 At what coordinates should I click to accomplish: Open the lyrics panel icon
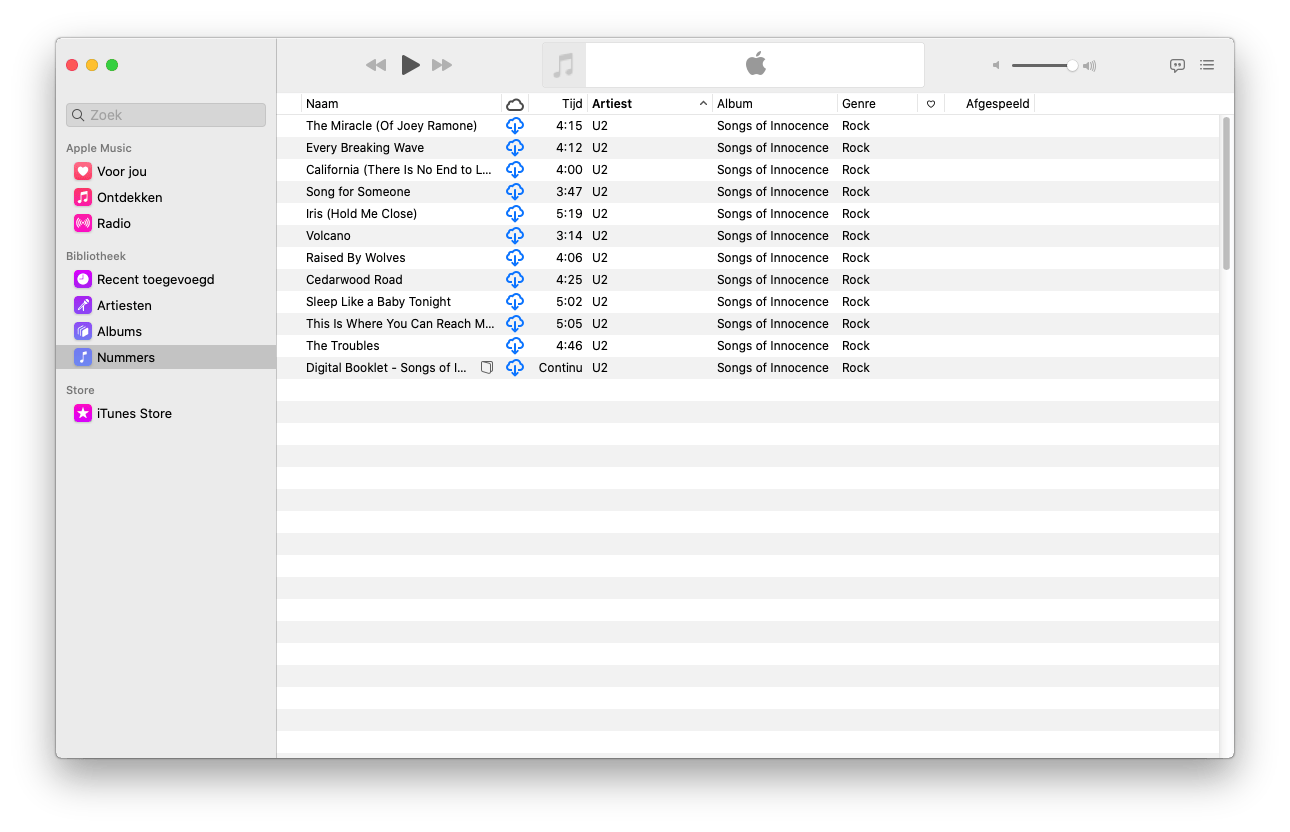click(x=1177, y=65)
